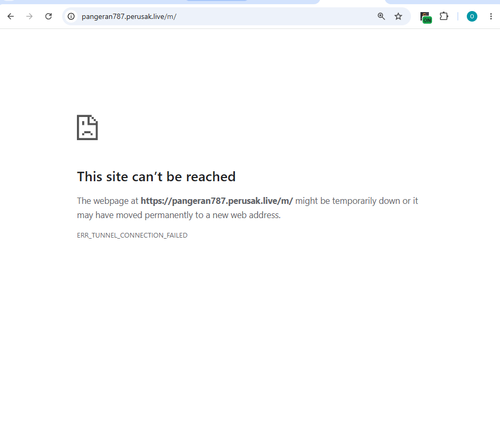The image size is (500, 442).
Task: Reload the failed page
Action: click(x=48, y=16)
